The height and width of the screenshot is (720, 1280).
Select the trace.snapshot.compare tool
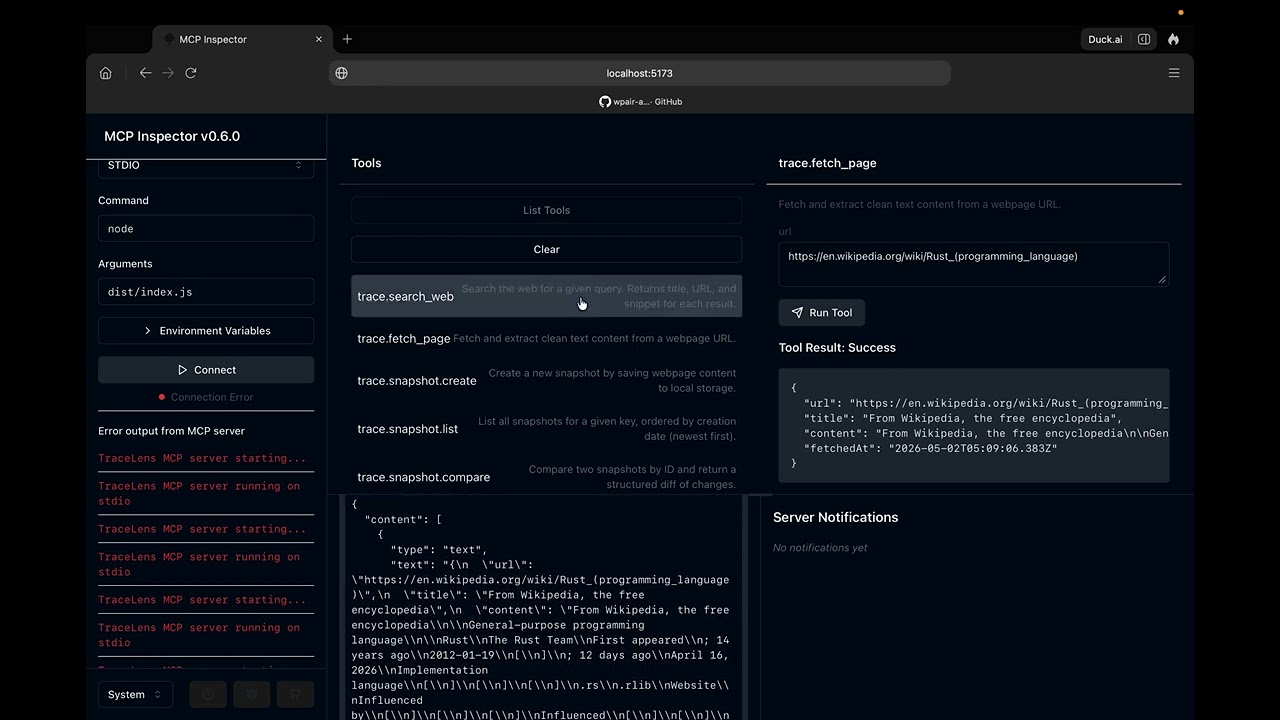pyautogui.click(x=546, y=477)
